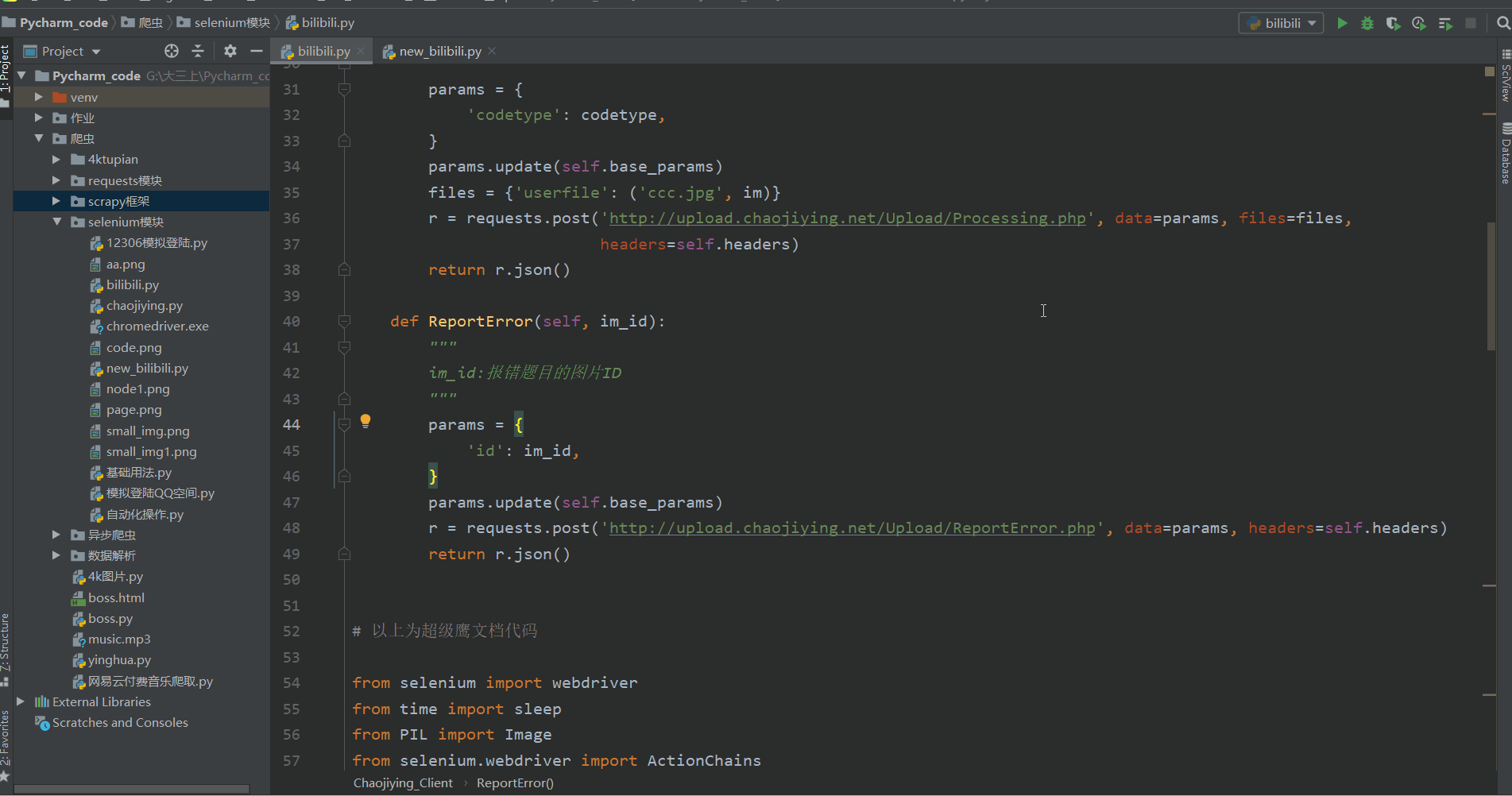
Task: Click the editor vertical scrollbar thumb
Action: point(1491,286)
